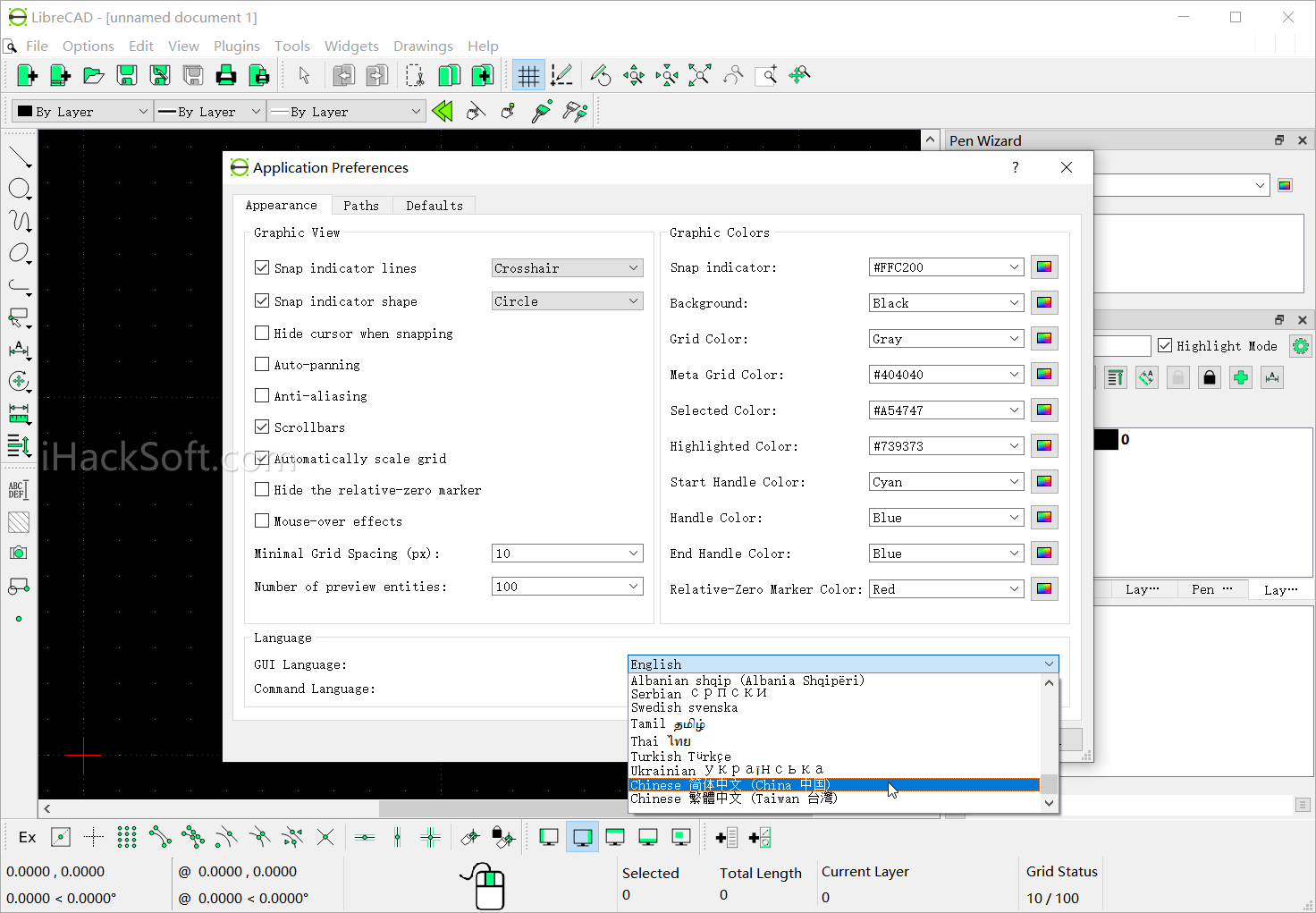The height and width of the screenshot is (913, 1316).
Task: Click the Application Preferences help question mark
Action: (x=1015, y=167)
